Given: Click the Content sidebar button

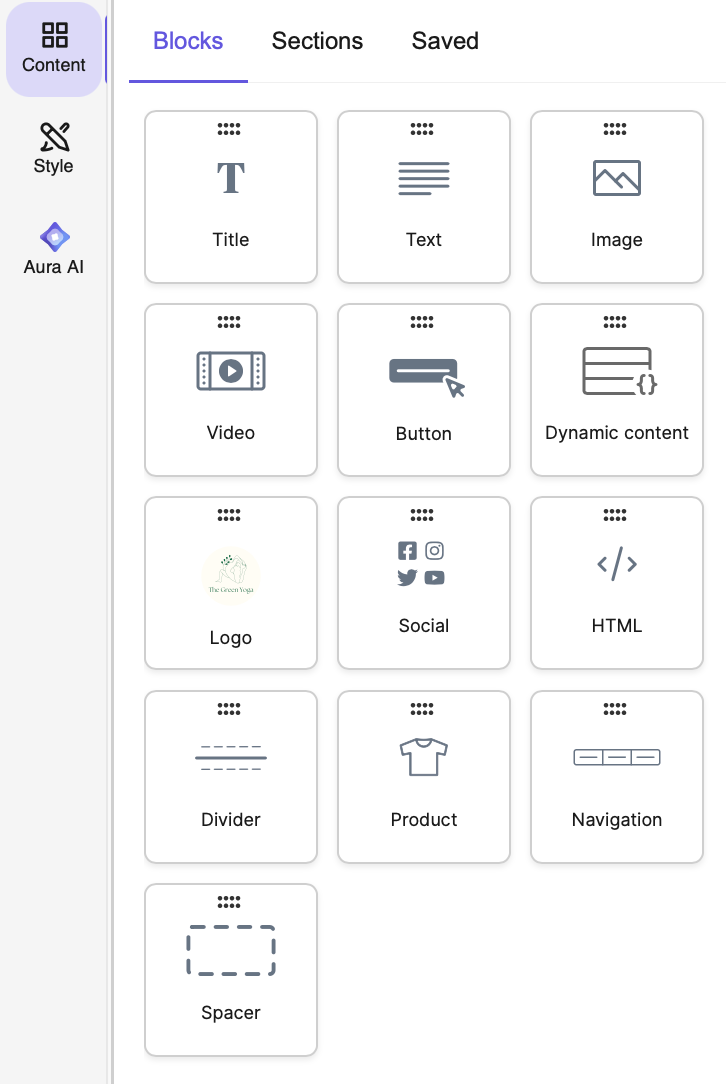Looking at the screenshot, I should tap(54, 49).
